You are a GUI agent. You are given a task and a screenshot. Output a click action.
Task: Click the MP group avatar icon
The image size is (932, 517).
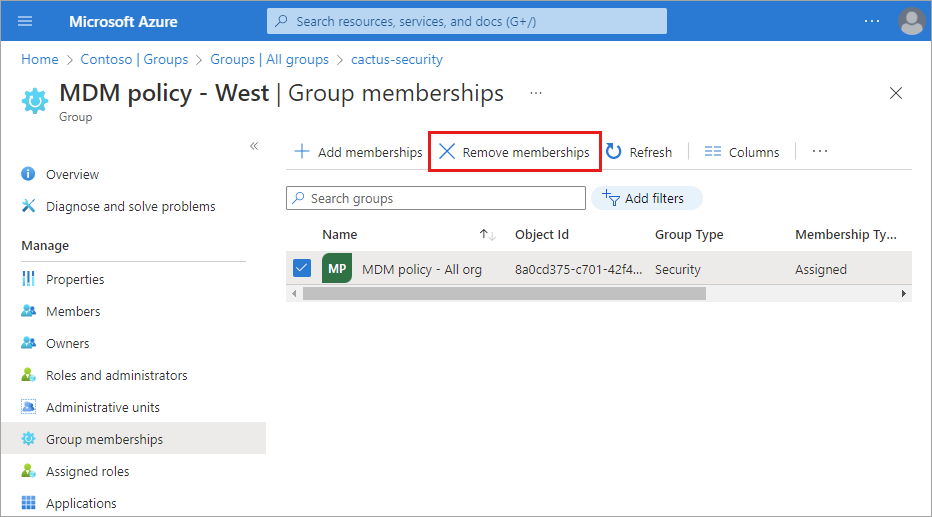pos(337,269)
